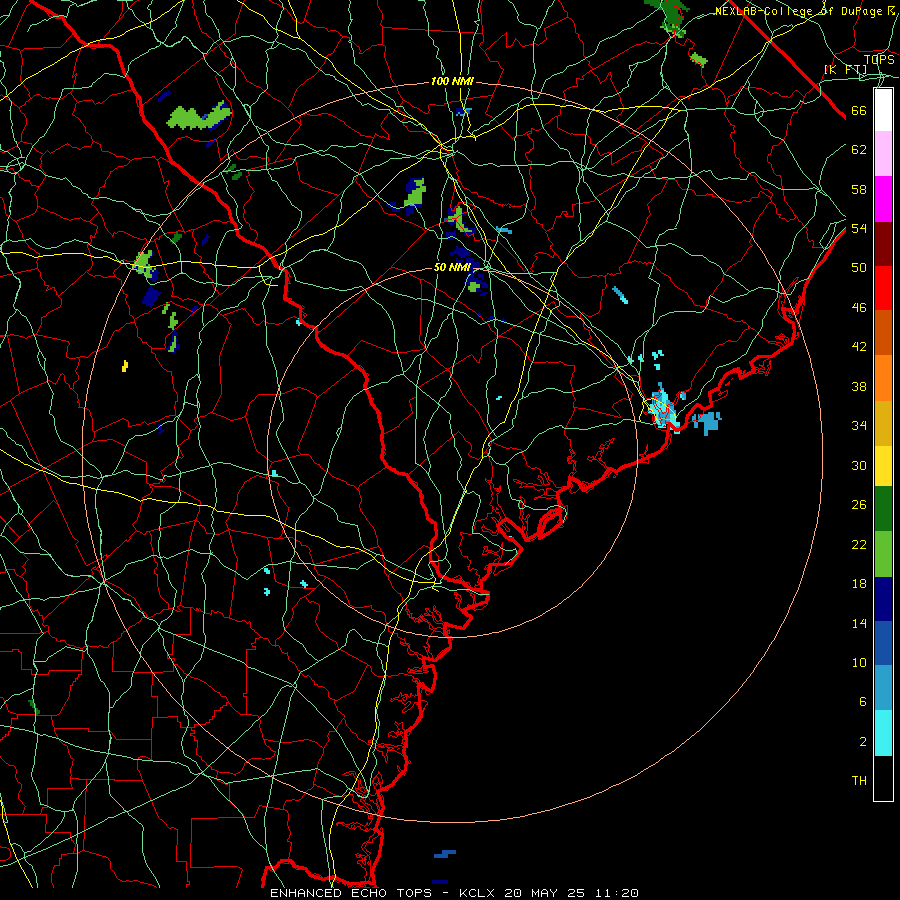Screen dimensions: 900x900
Task: Click the "TOPS" legend title
Action: click(x=879, y=60)
